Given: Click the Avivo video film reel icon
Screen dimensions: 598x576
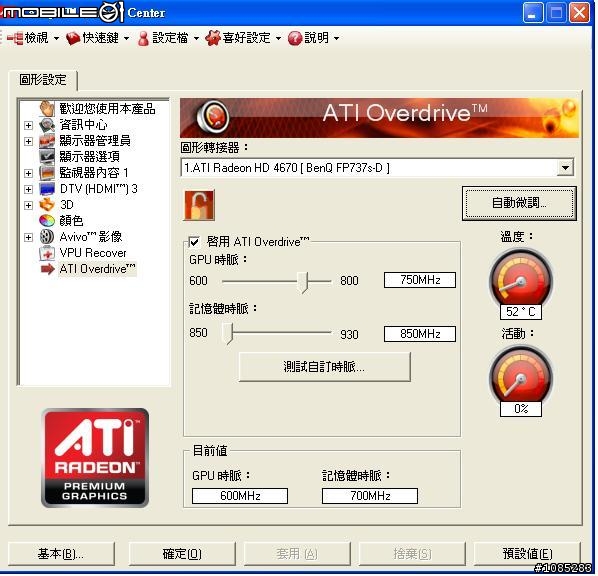Looking at the screenshot, I should tap(47, 237).
